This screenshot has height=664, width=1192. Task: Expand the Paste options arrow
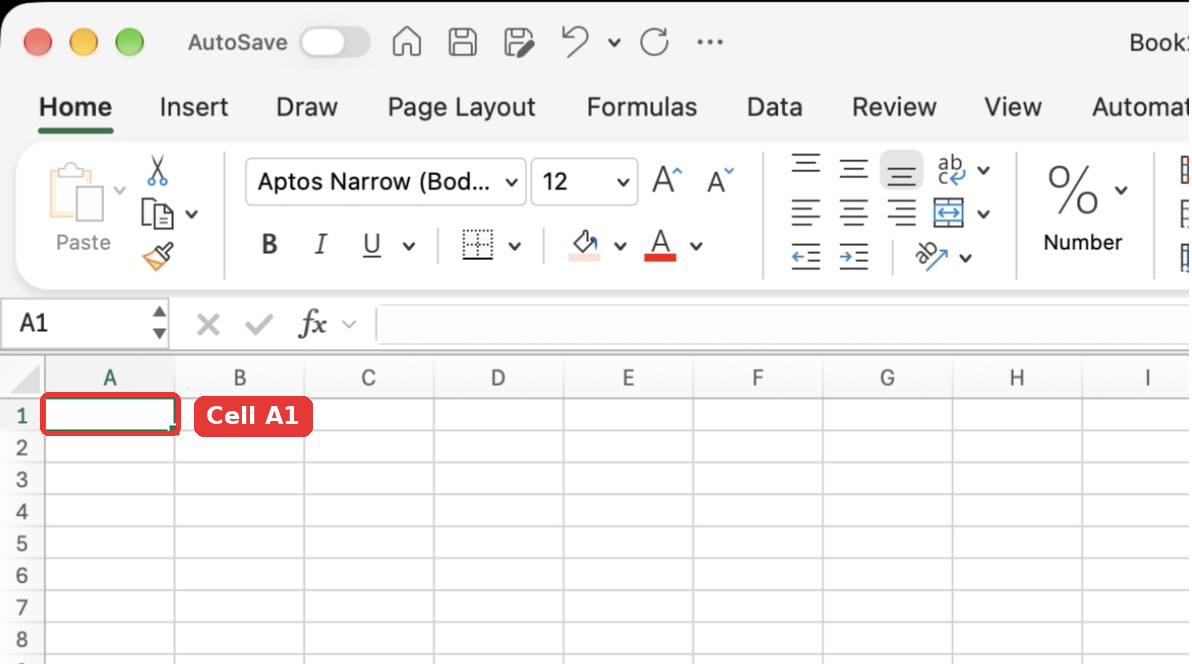tap(119, 190)
